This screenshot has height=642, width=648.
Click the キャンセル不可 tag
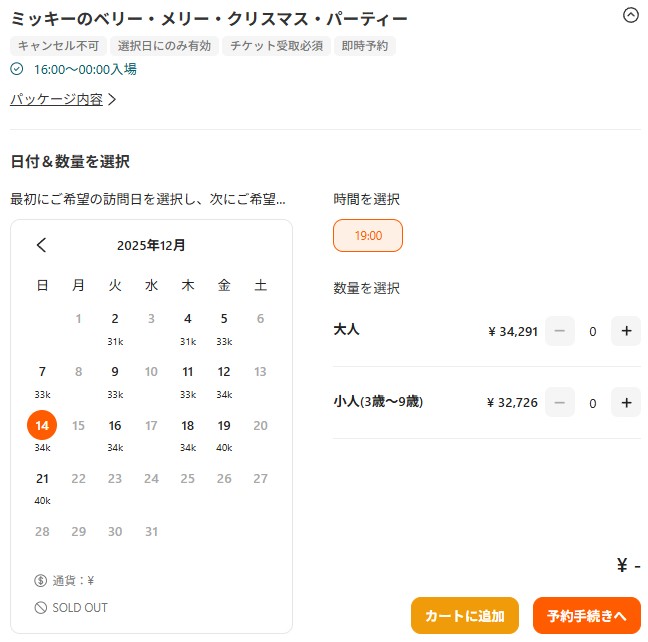(58, 45)
